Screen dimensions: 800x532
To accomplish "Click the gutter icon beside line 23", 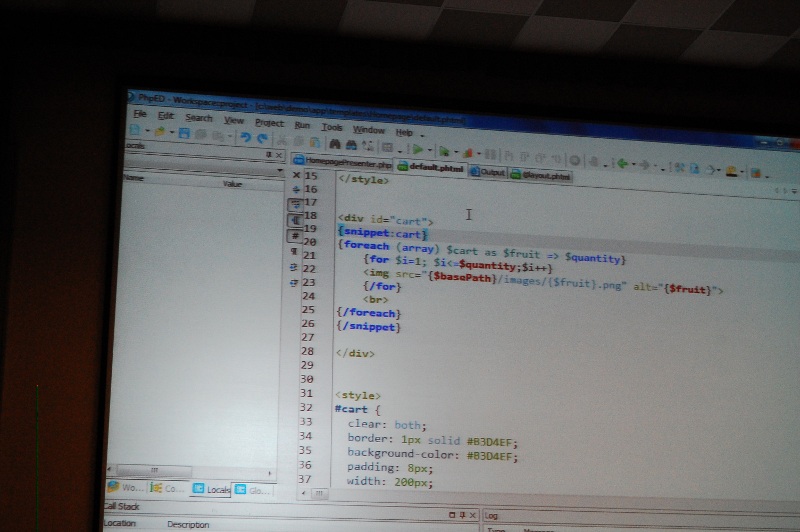I will coord(293,282).
